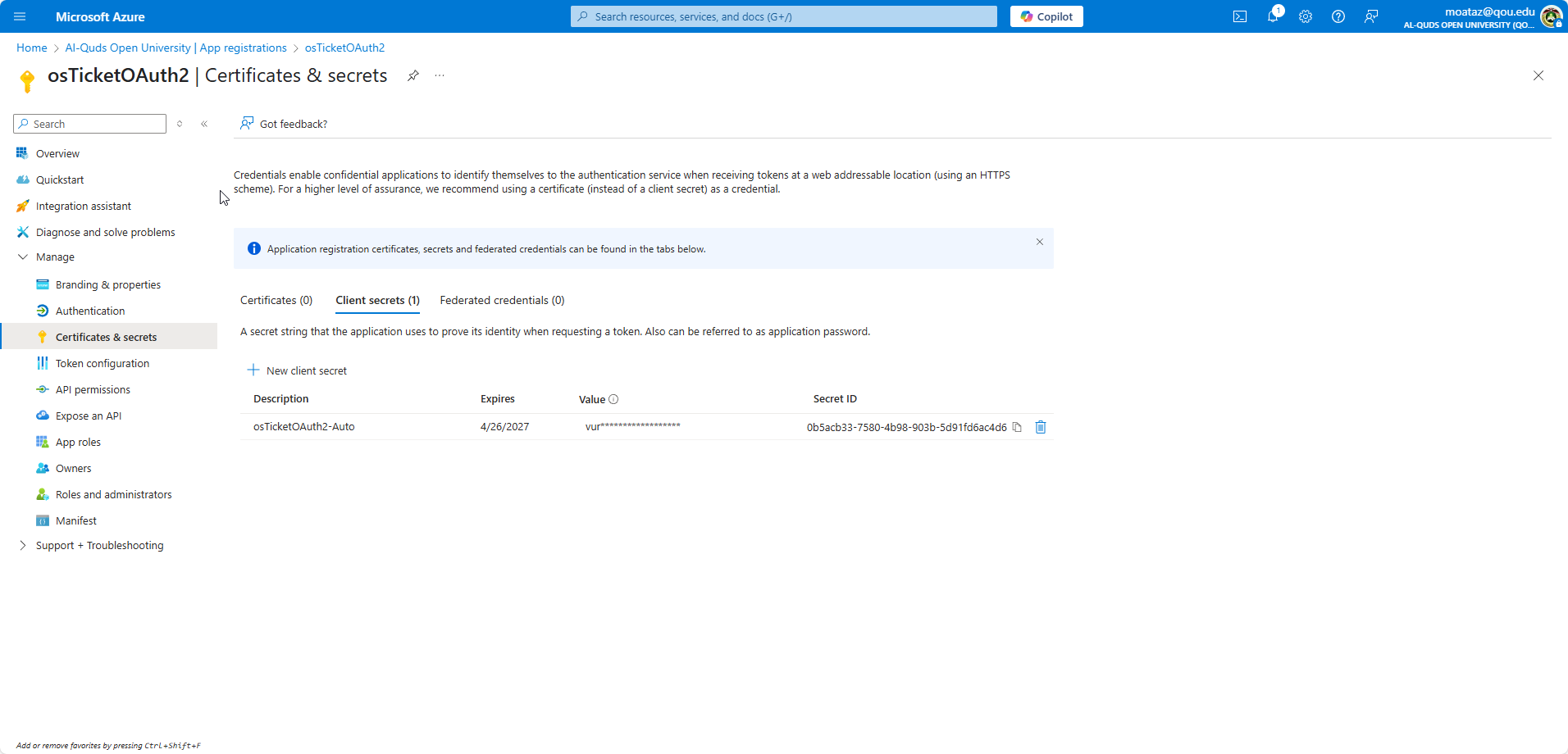Screen dimensions: 1568x754
Task: Open the Cloud Shell icon in header
Action: 1239,16
